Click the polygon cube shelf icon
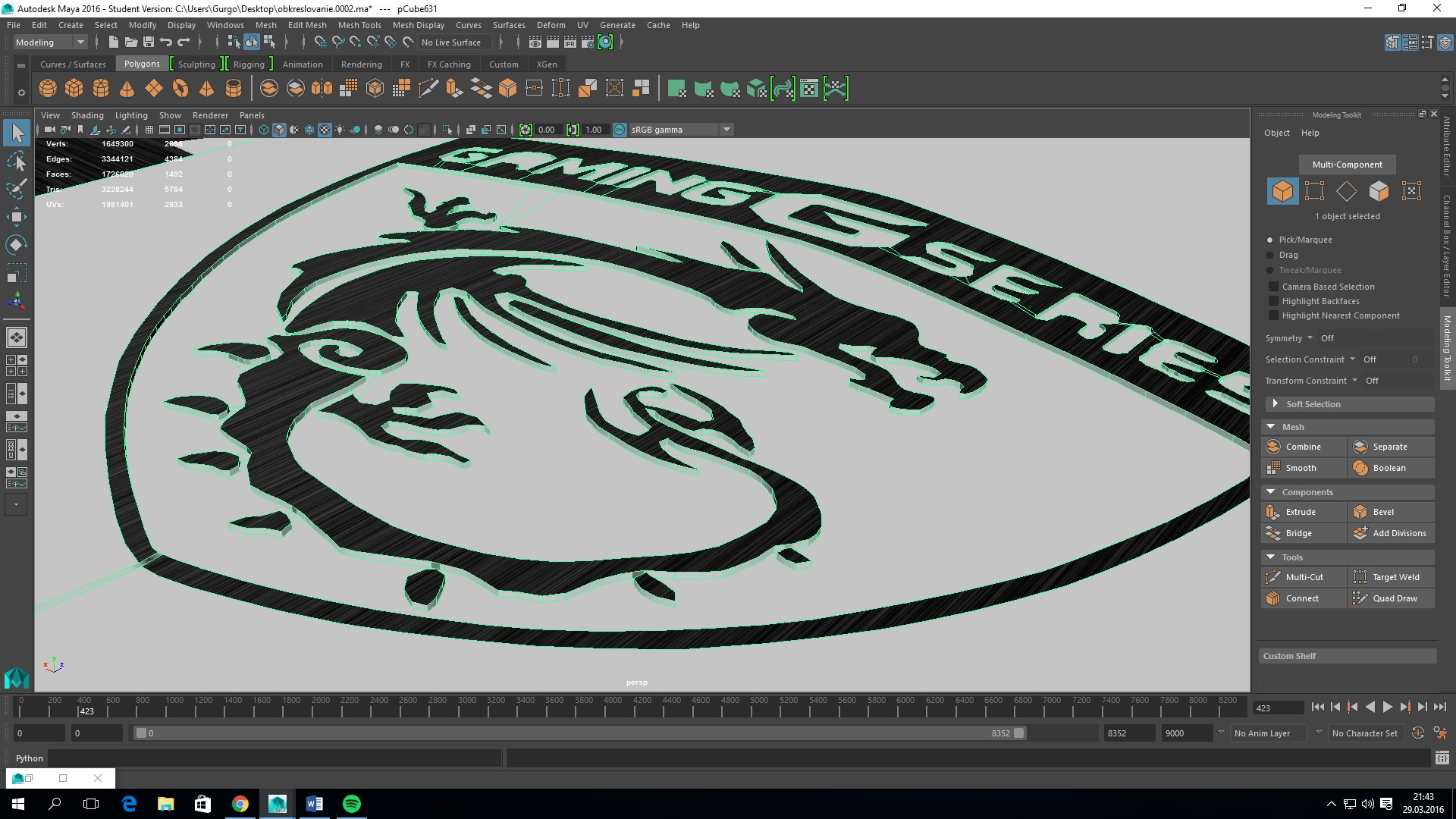The width and height of the screenshot is (1456, 819). click(x=74, y=89)
